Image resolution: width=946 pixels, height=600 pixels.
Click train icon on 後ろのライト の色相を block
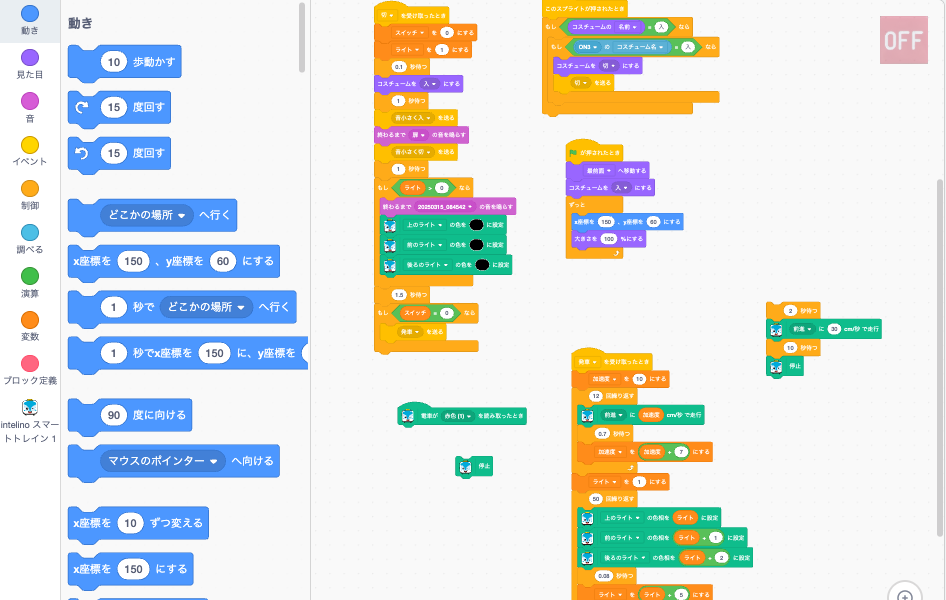tap(587, 558)
